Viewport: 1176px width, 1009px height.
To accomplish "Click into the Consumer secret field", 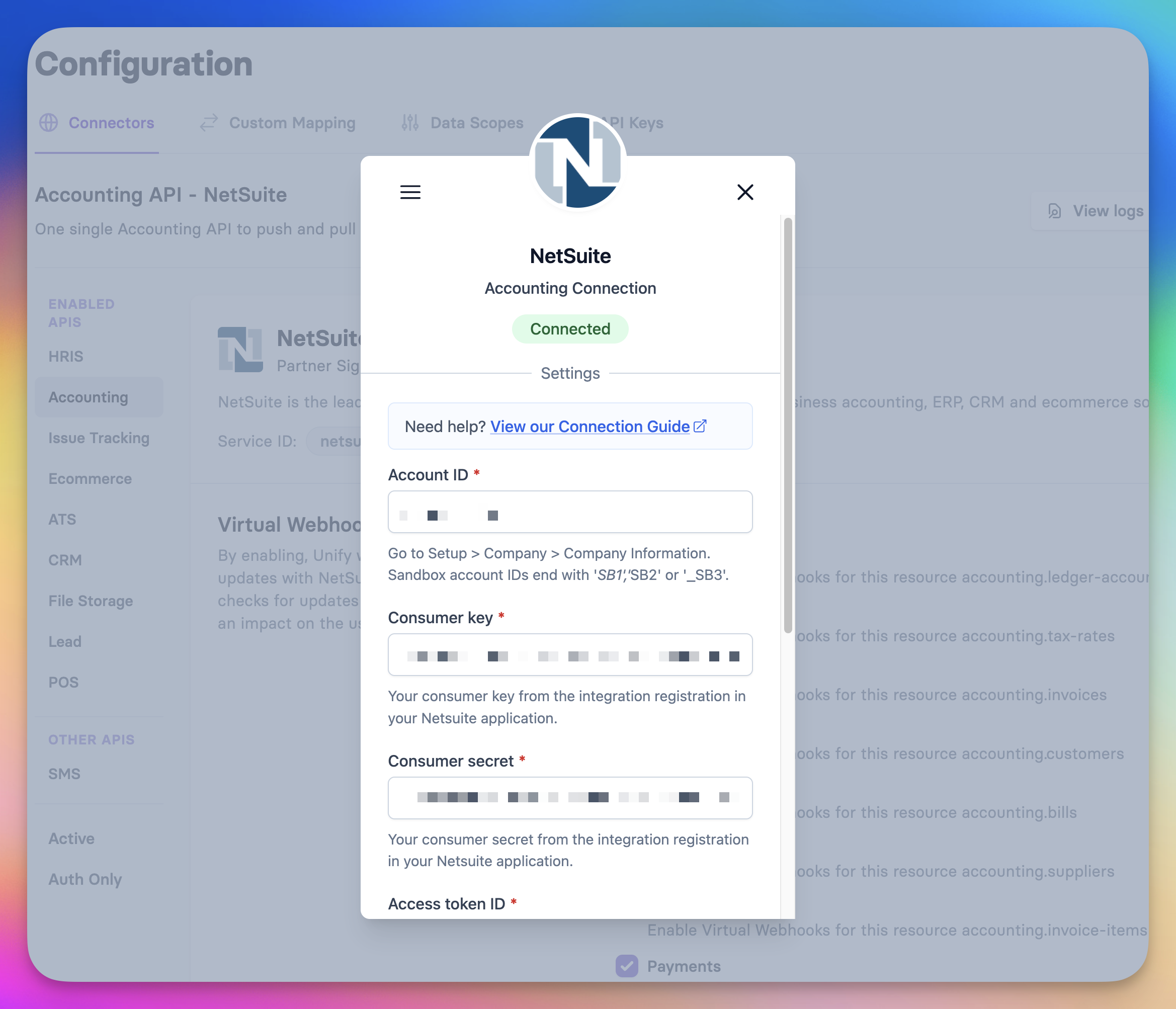I will click(x=570, y=798).
